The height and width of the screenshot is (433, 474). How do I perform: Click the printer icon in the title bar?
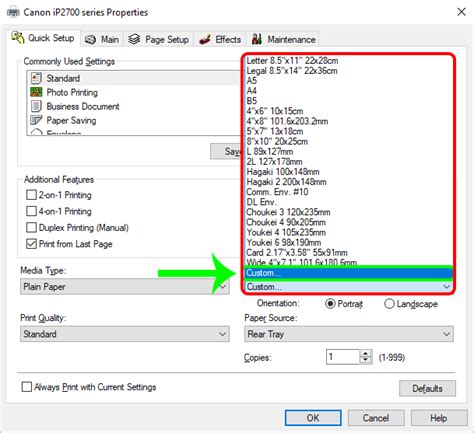tap(13, 12)
